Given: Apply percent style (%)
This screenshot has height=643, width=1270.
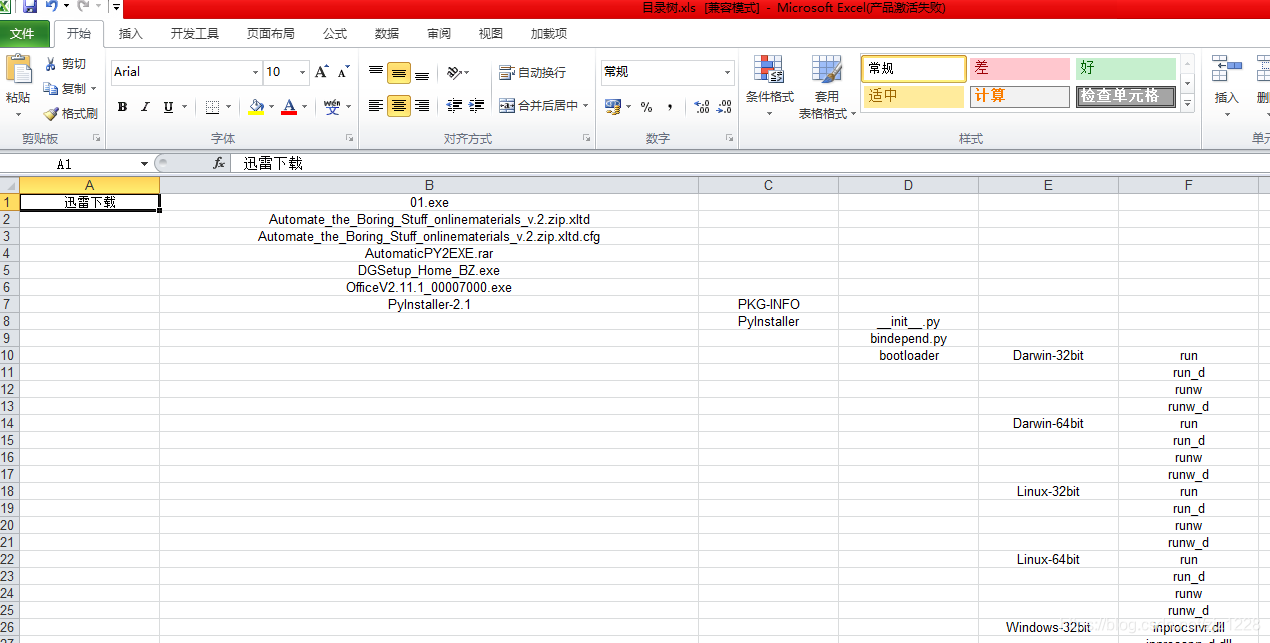Looking at the screenshot, I should pyautogui.click(x=647, y=107).
